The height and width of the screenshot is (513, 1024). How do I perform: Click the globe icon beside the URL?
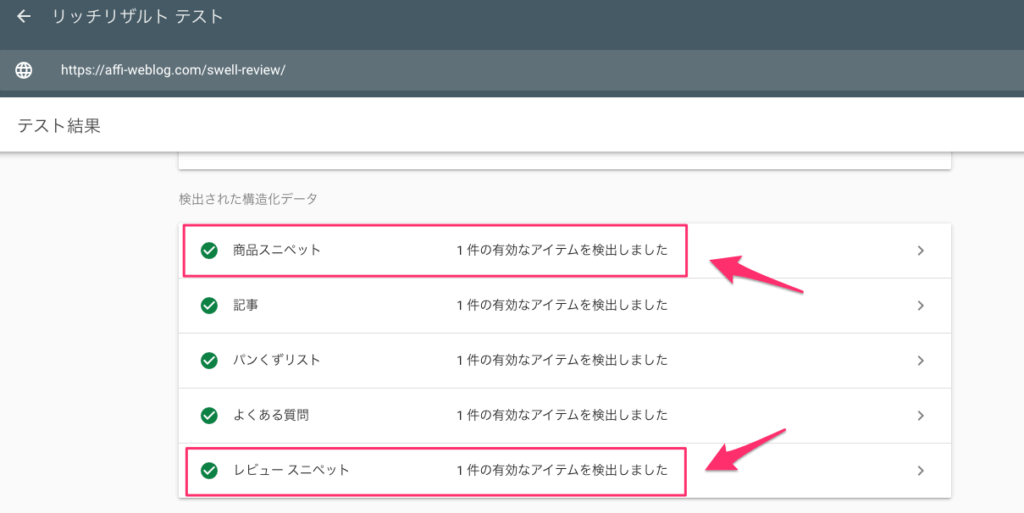[x=24, y=70]
